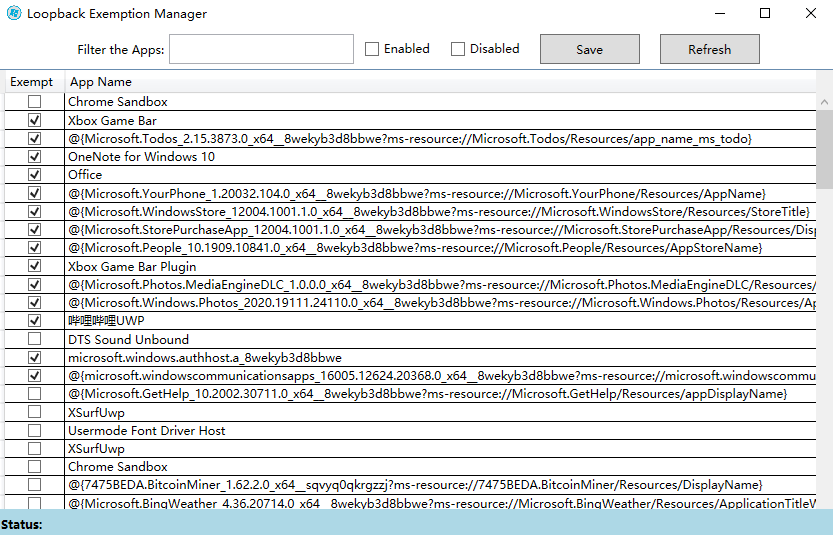Uncheck the windowscommunicationsapps exemption checkbox

35,376
